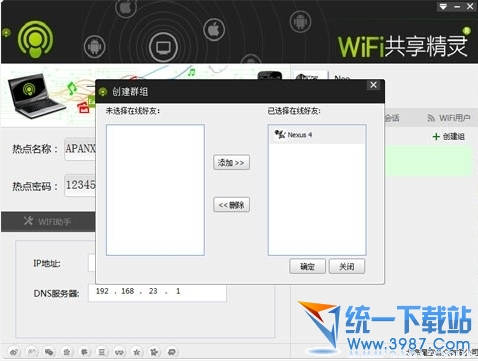478x361 pixels.
Task: Confirm the group with 确定 button
Action: pyautogui.click(x=307, y=266)
